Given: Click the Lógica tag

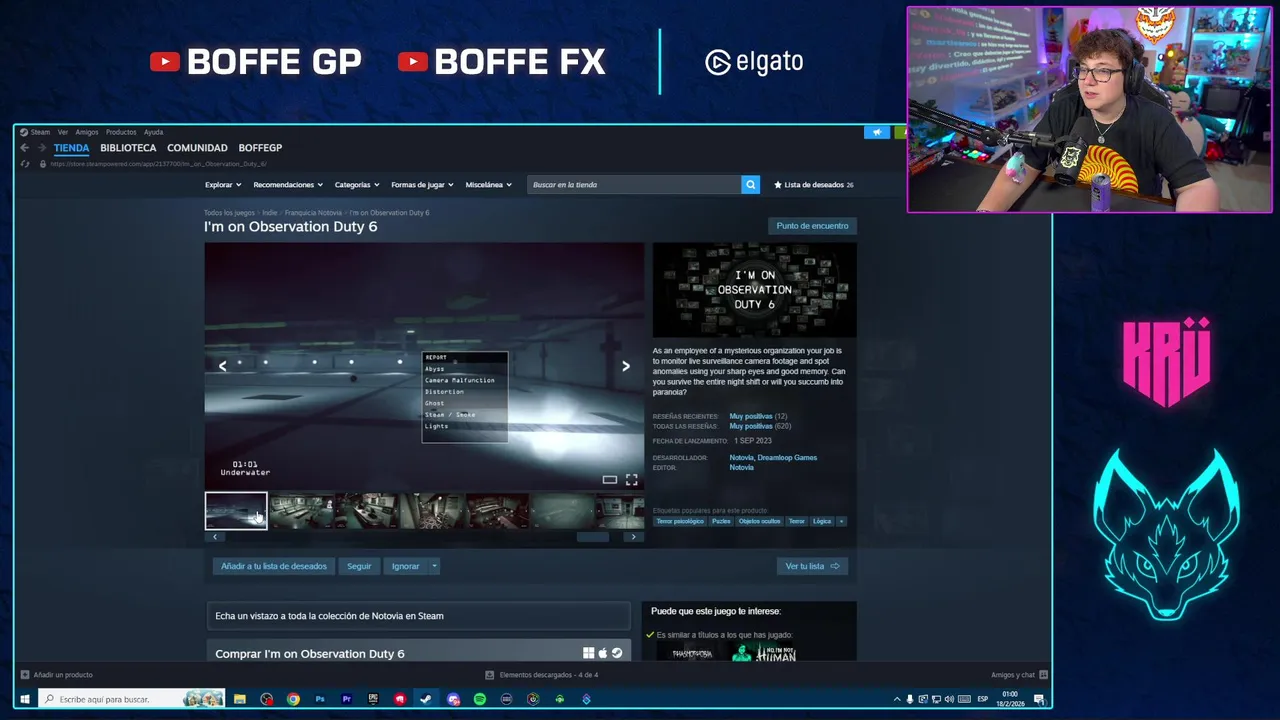Looking at the screenshot, I should pyautogui.click(x=822, y=521).
